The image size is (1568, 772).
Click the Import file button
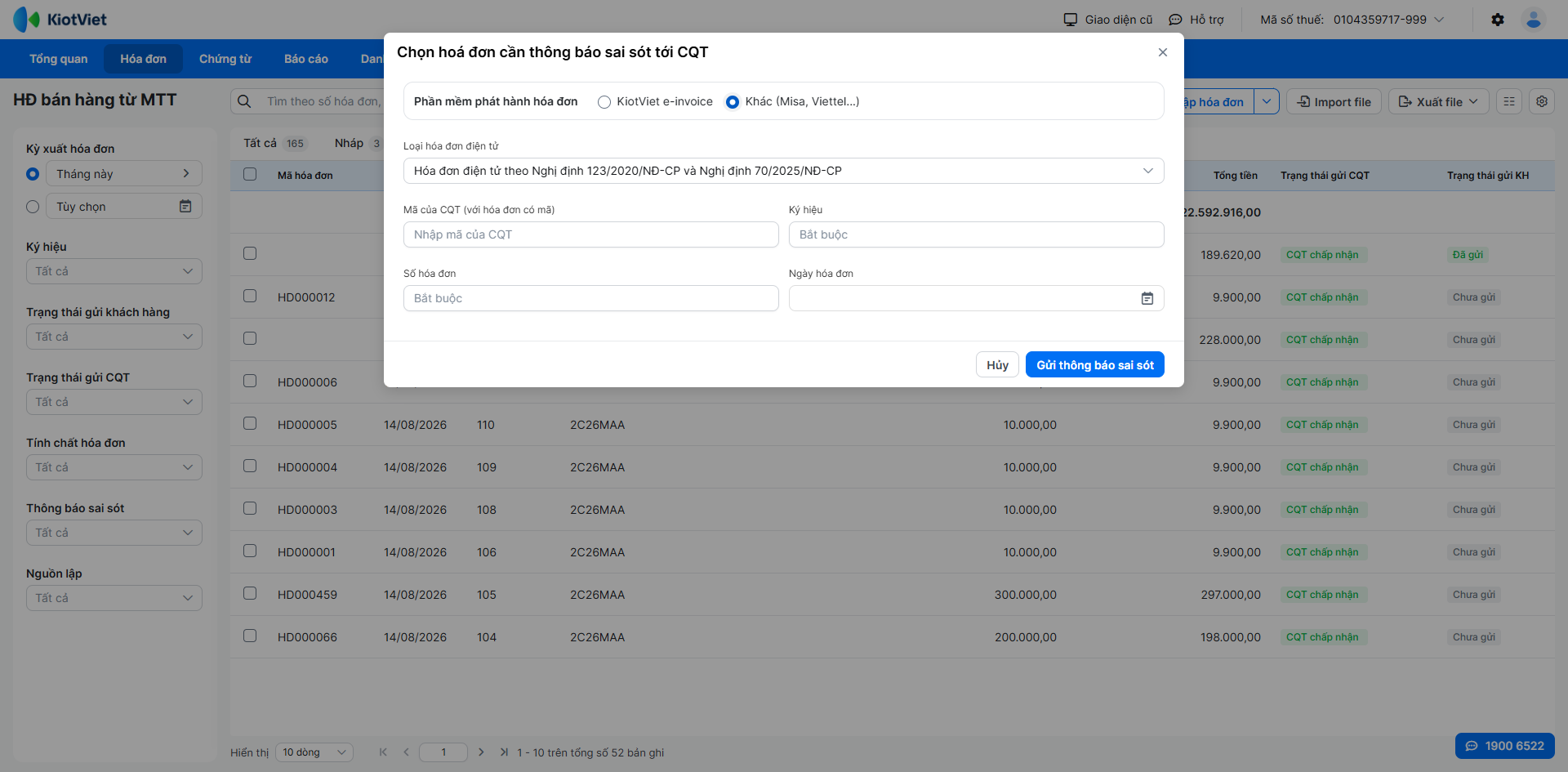[1334, 101]
